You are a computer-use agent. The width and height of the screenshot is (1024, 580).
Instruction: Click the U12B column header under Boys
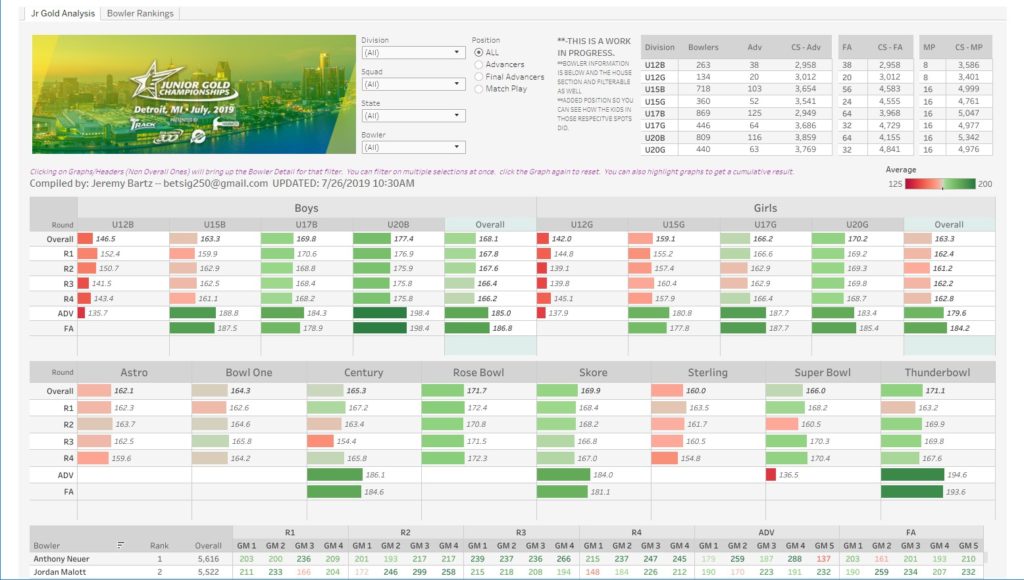coord(123,224)
